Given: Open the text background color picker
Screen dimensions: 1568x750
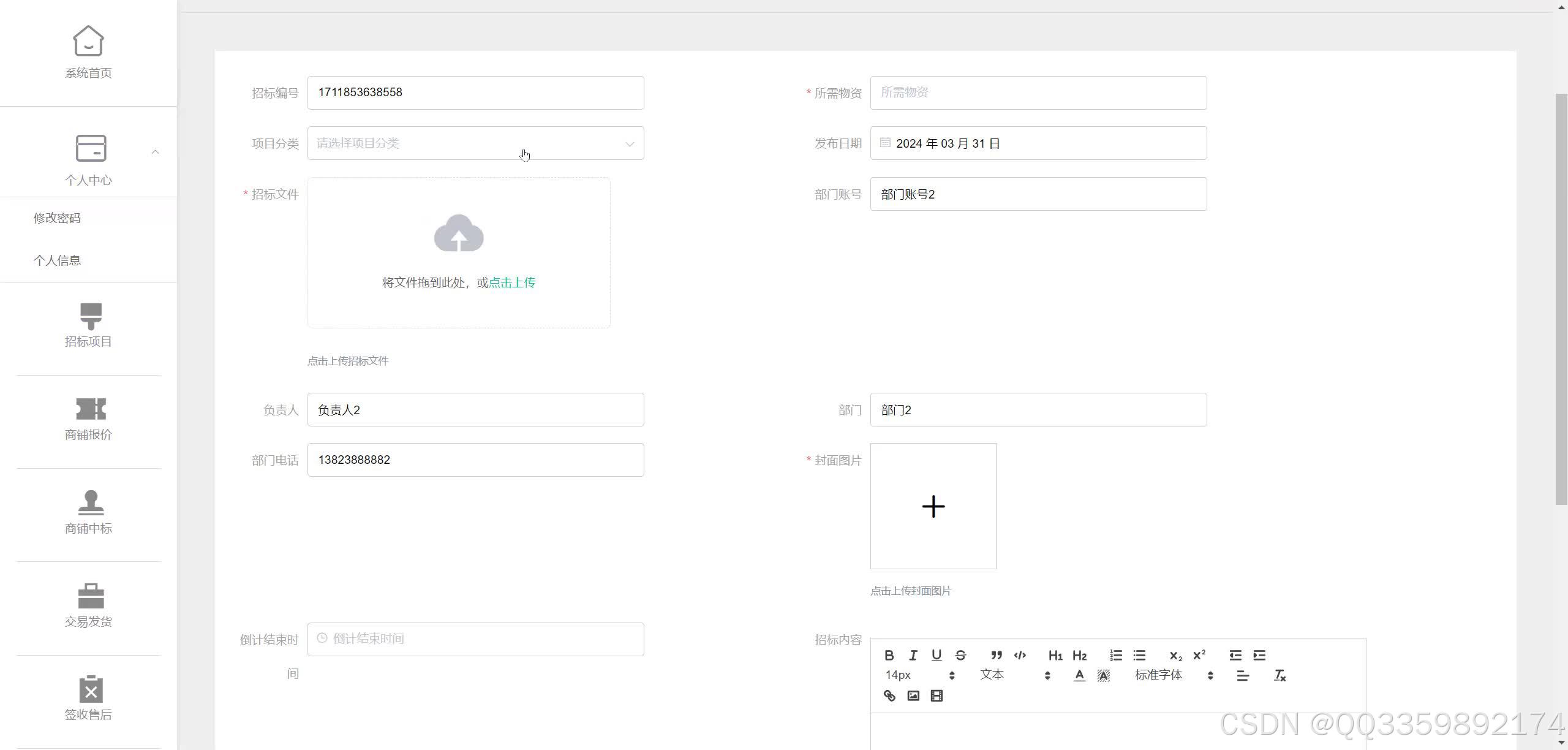Looking at the screenshot, I should pyautogui.click(x=1103, y=675).
